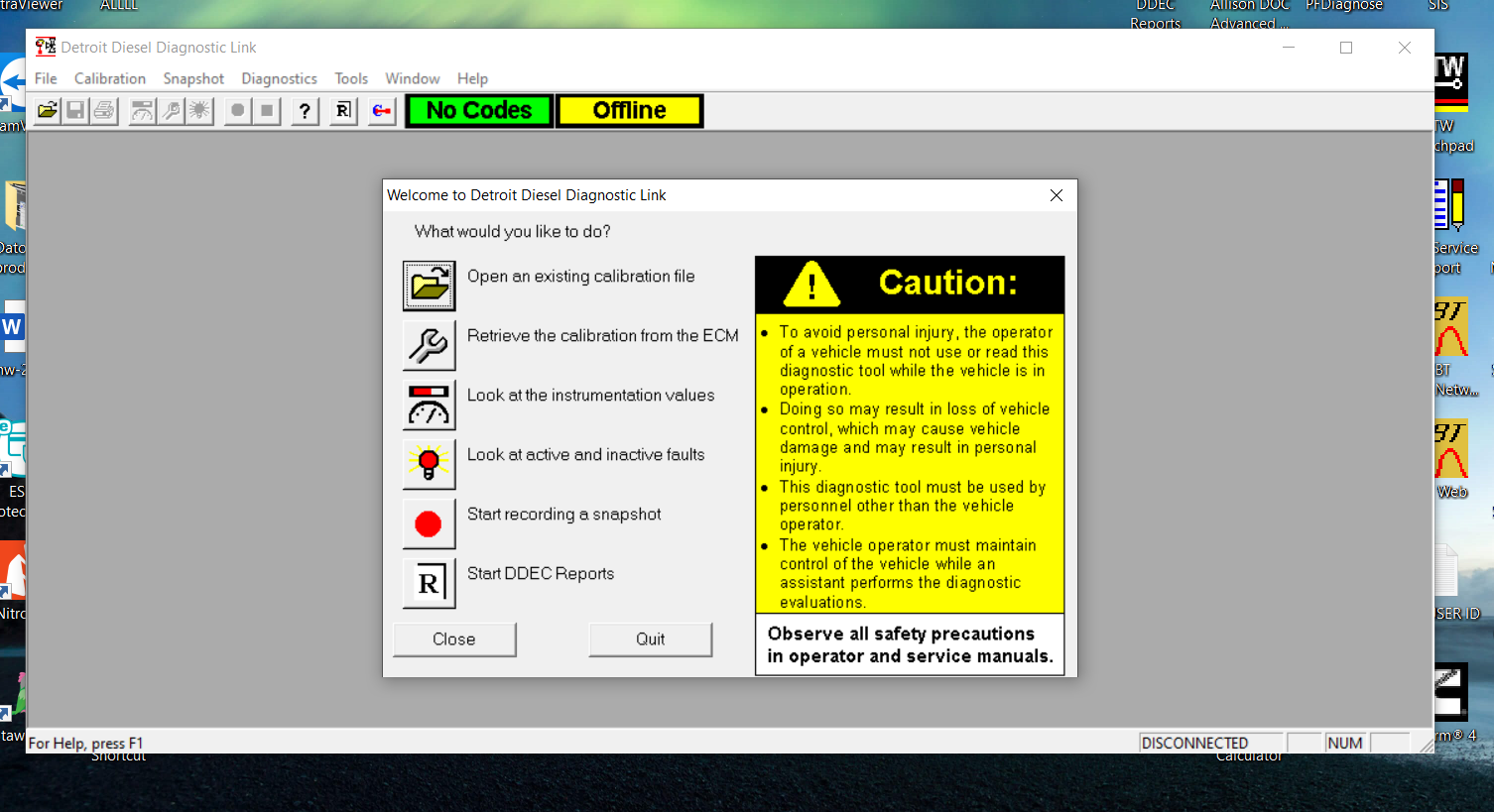Open the Calibration menu
The height and width of the screenshot is (812, 1494).
tap(110, 78)
